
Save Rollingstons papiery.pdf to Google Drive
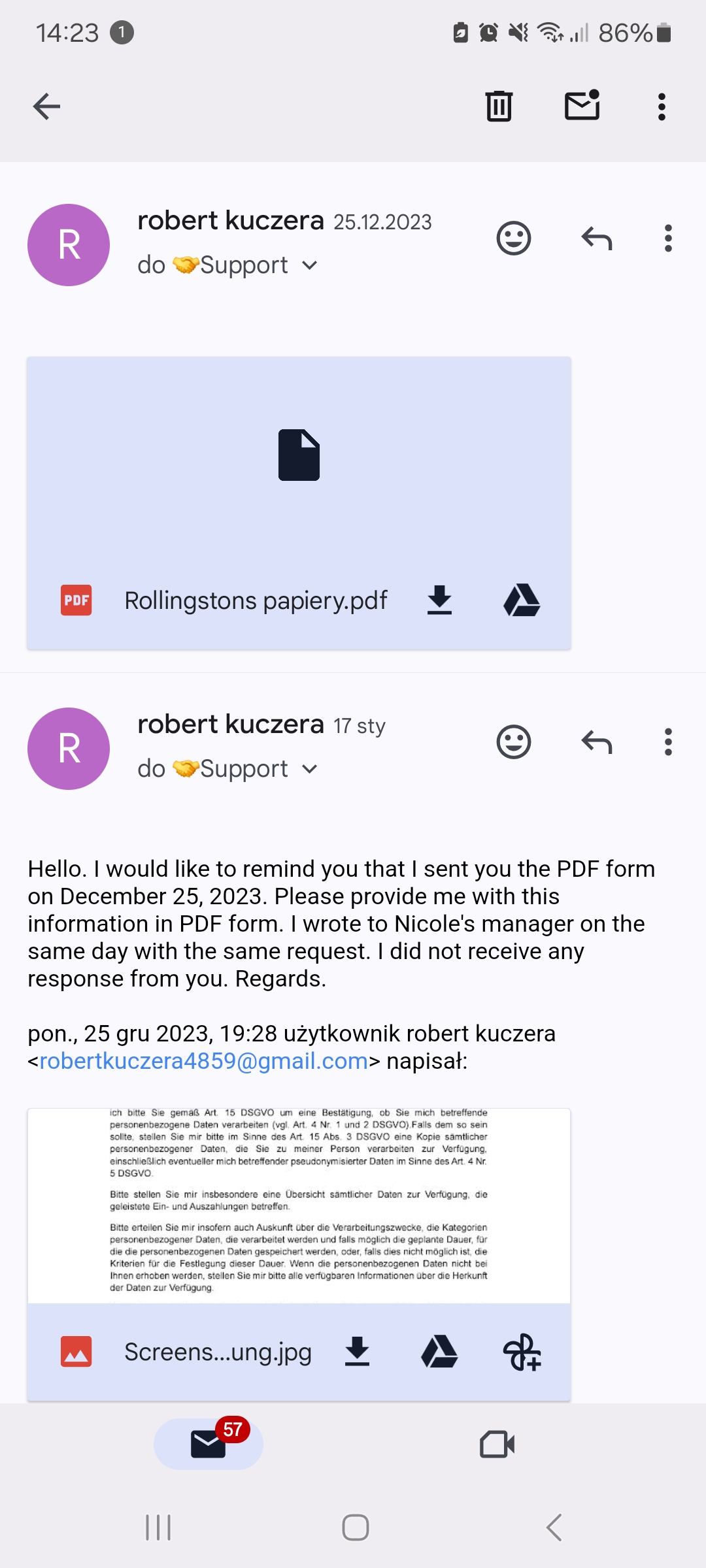(521, 600)
